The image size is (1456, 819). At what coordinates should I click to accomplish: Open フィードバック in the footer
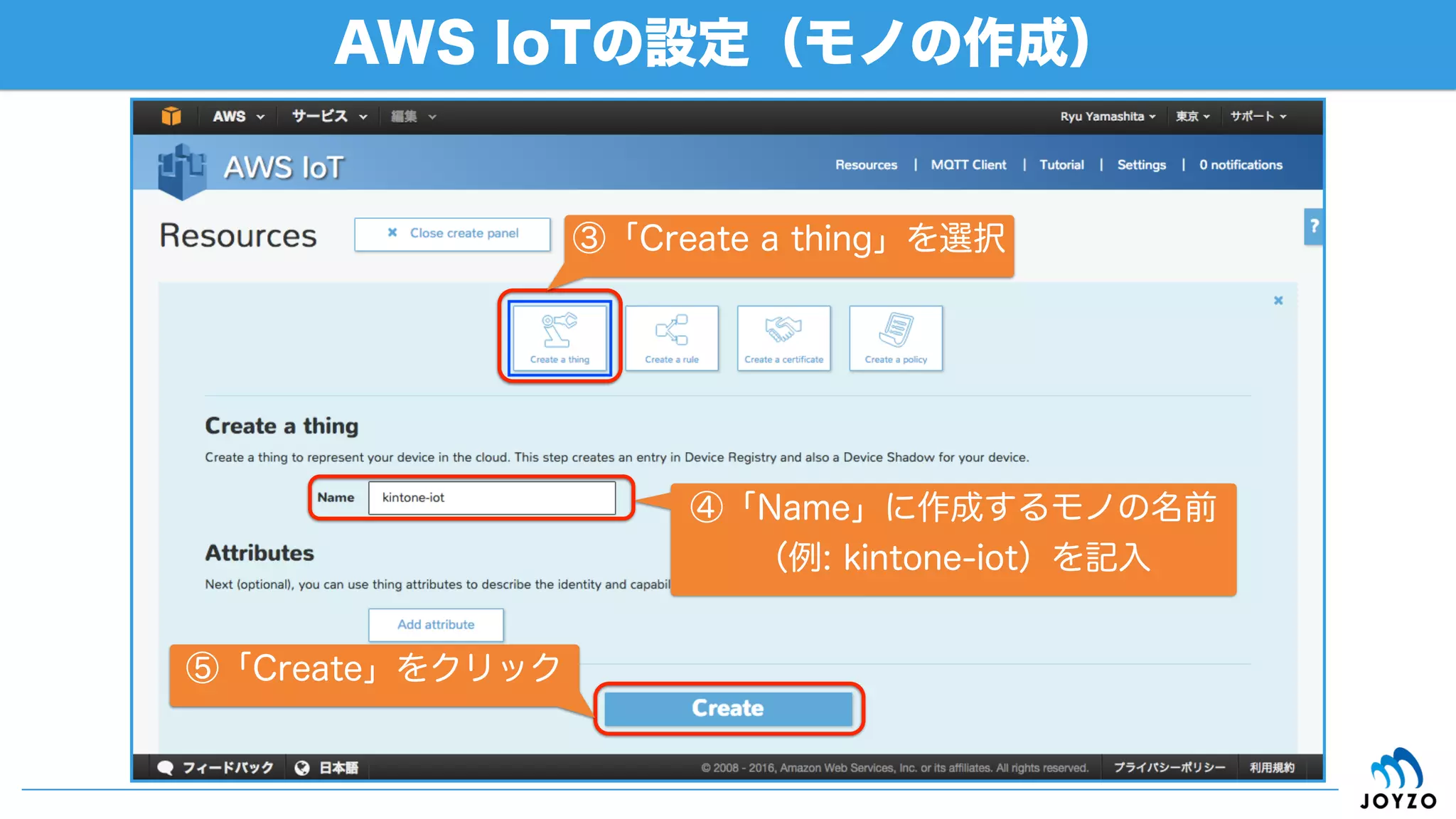(x=228, y=768)
